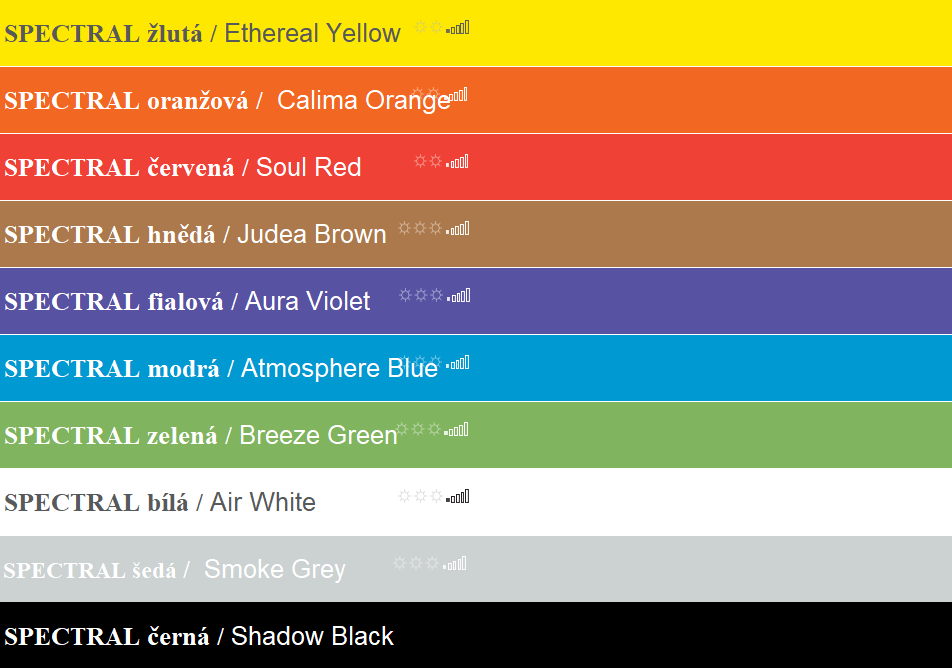Screen dimensions: 952x668
Task: Click the Judea Brown color band
Action: (x=476, y=234)
